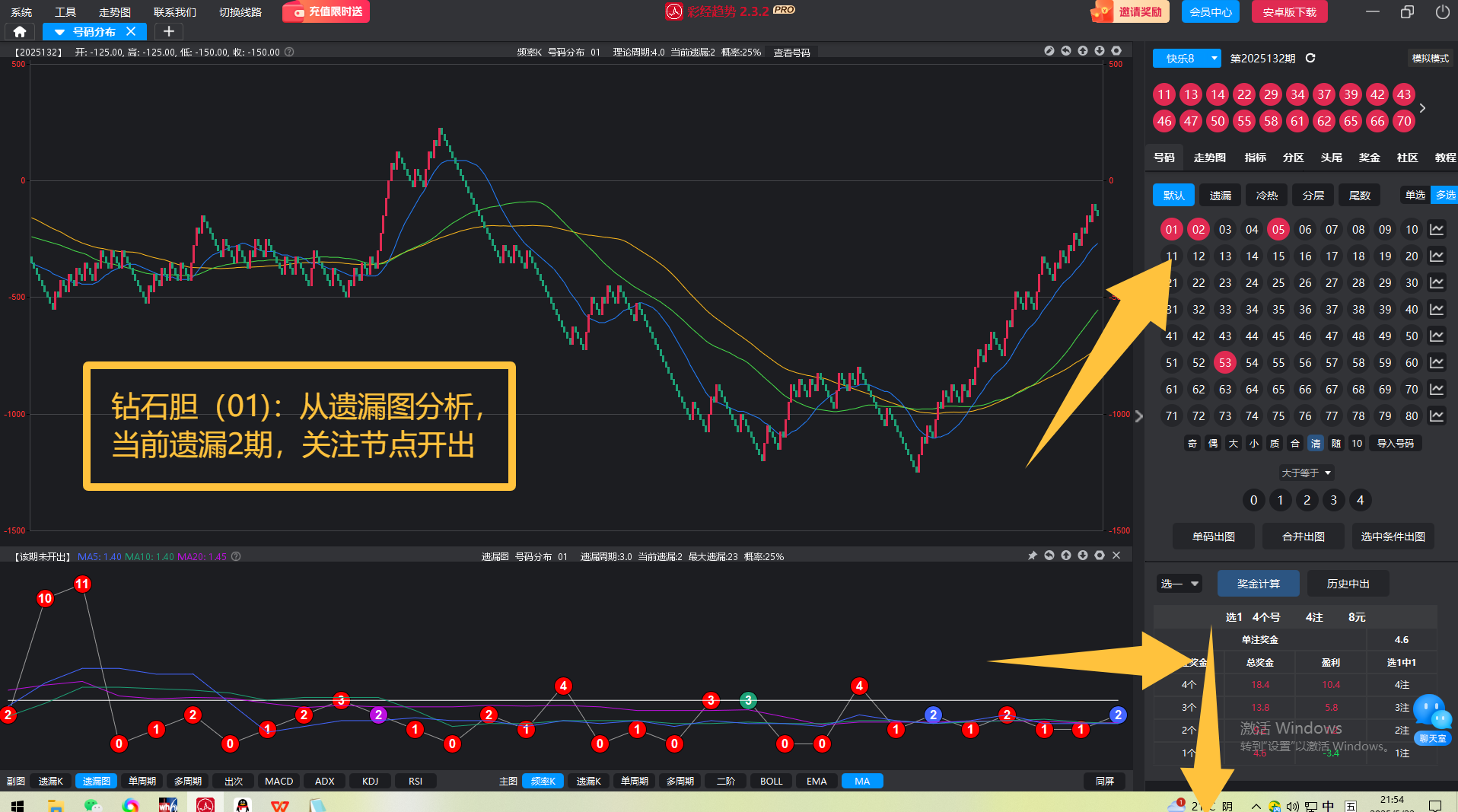Open trend chart icon for row 11-20
This screenshot has height=812, width=1458.
(x=1437, y=256)
